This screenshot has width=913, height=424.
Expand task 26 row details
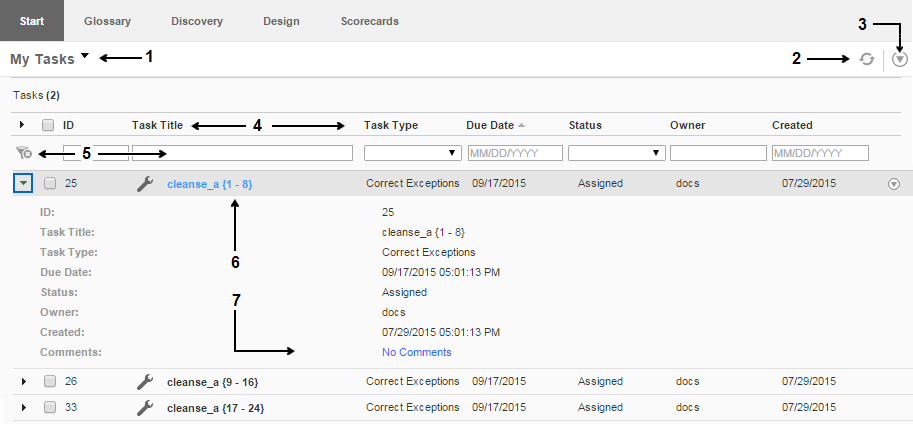tap(24, 381)
